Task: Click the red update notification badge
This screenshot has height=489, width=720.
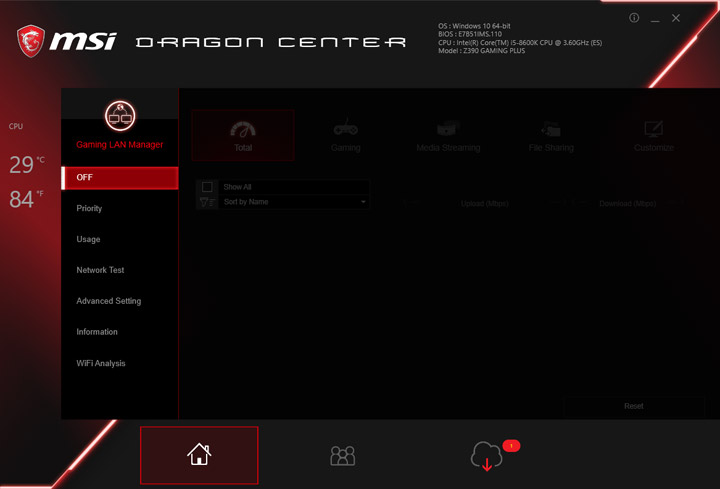Action: [x=511, y=445]
